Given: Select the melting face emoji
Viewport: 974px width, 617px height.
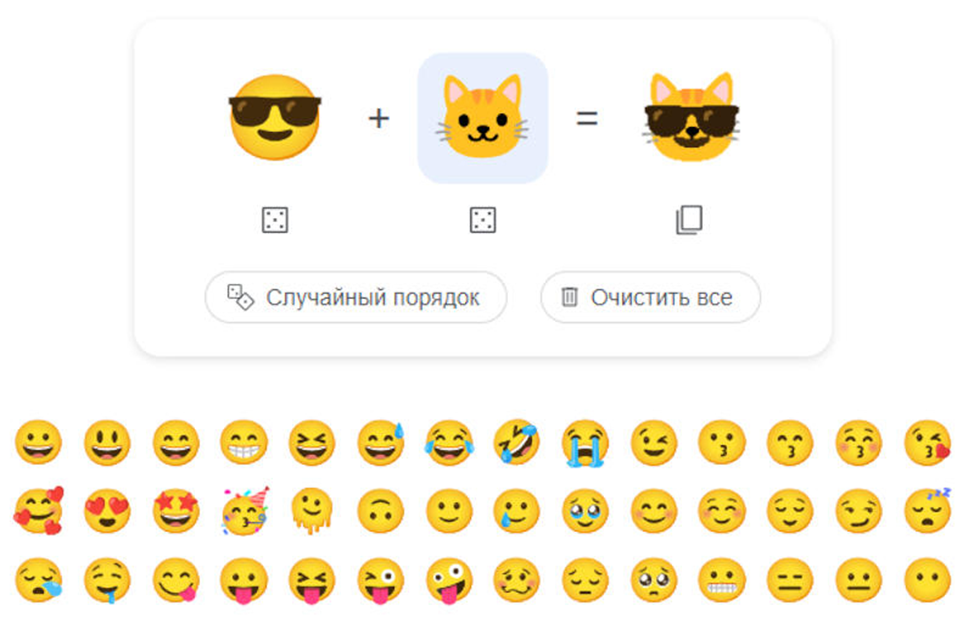Looking at the screenshot, I should [312, 511].
